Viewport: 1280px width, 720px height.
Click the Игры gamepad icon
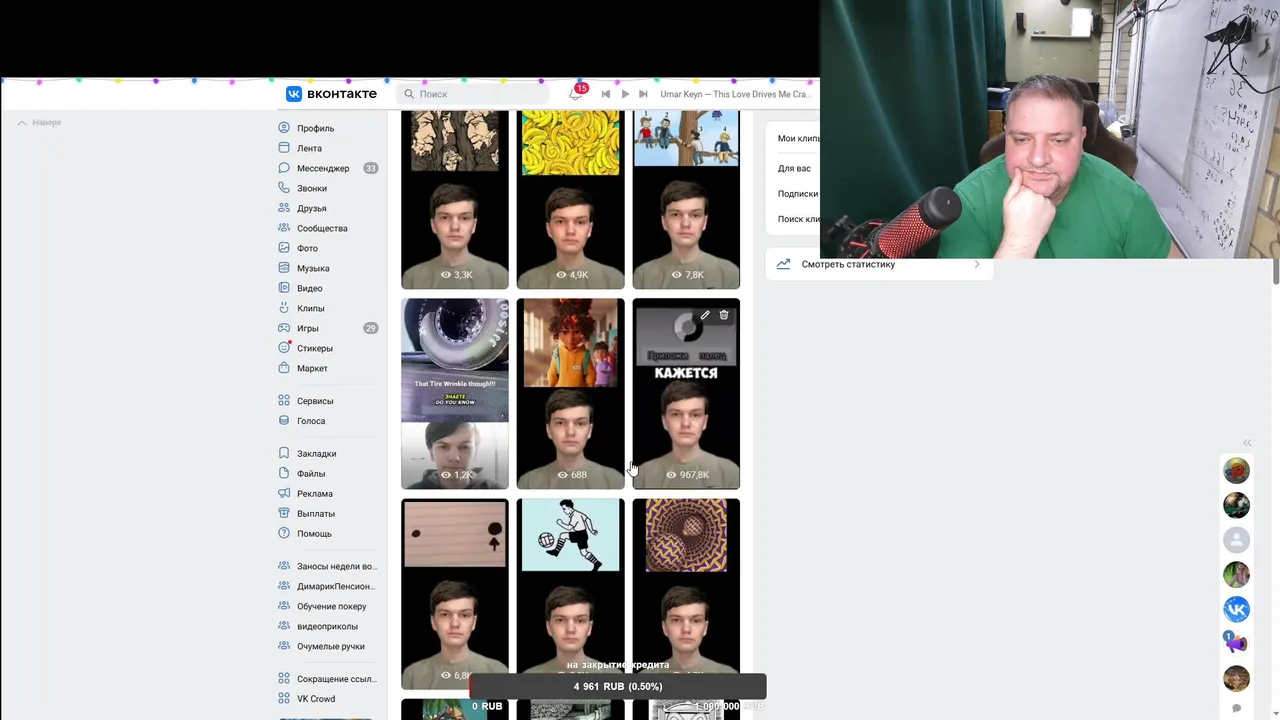point(284,328)
